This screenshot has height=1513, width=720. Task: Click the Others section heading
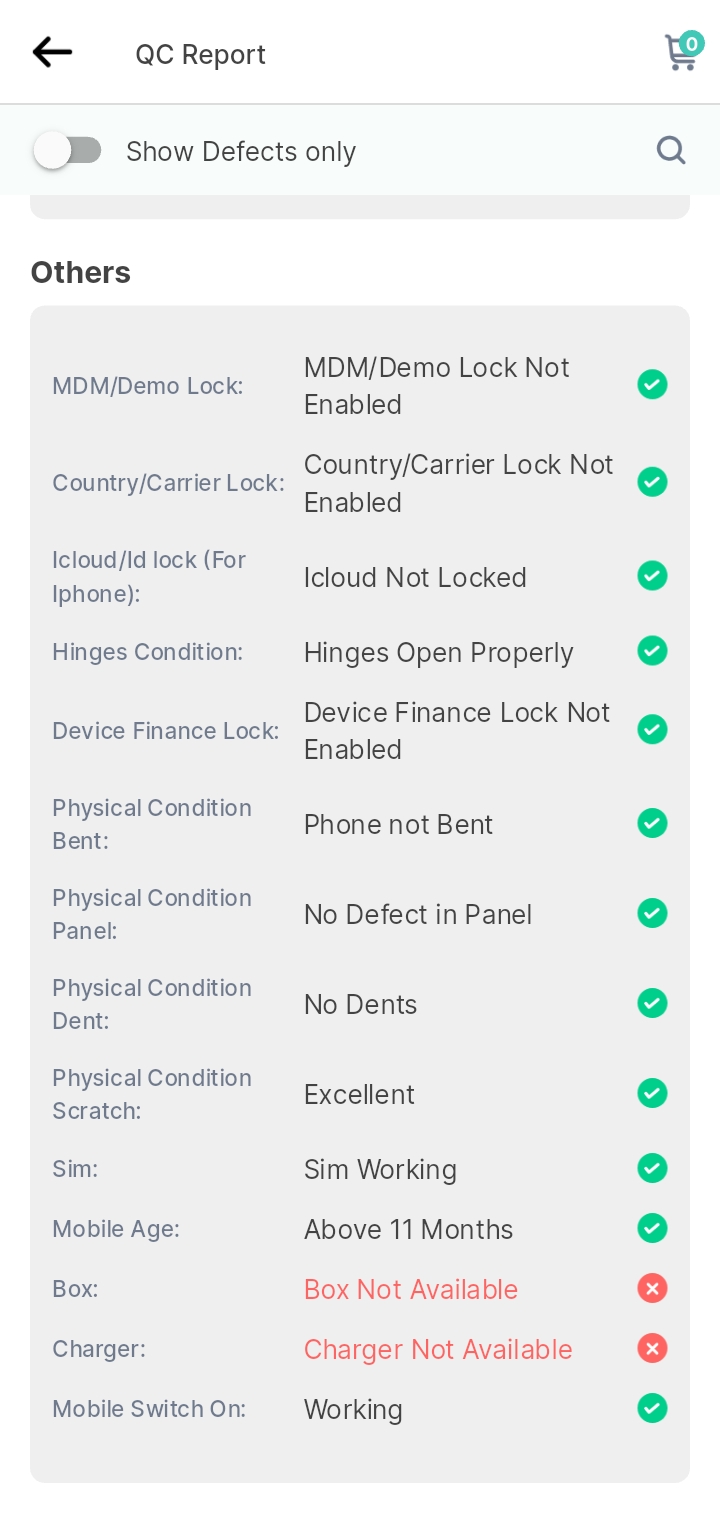81,272
